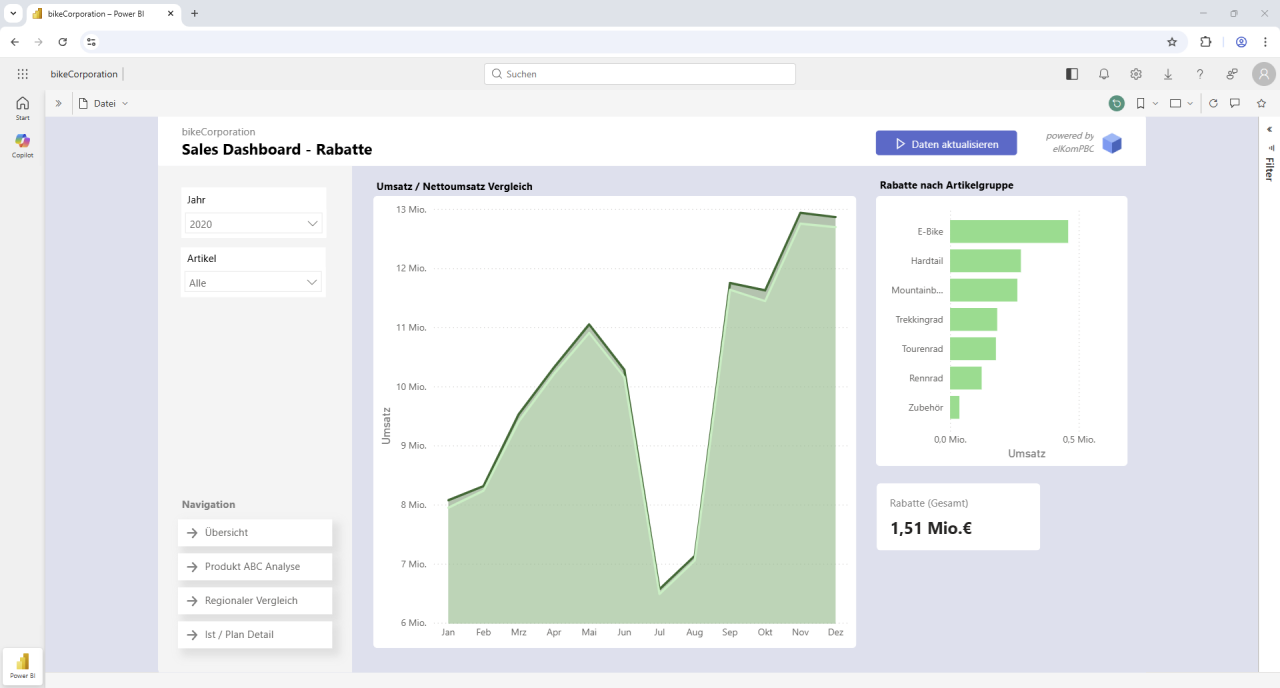Open the notifications bell

click(x=1104, y=74)
